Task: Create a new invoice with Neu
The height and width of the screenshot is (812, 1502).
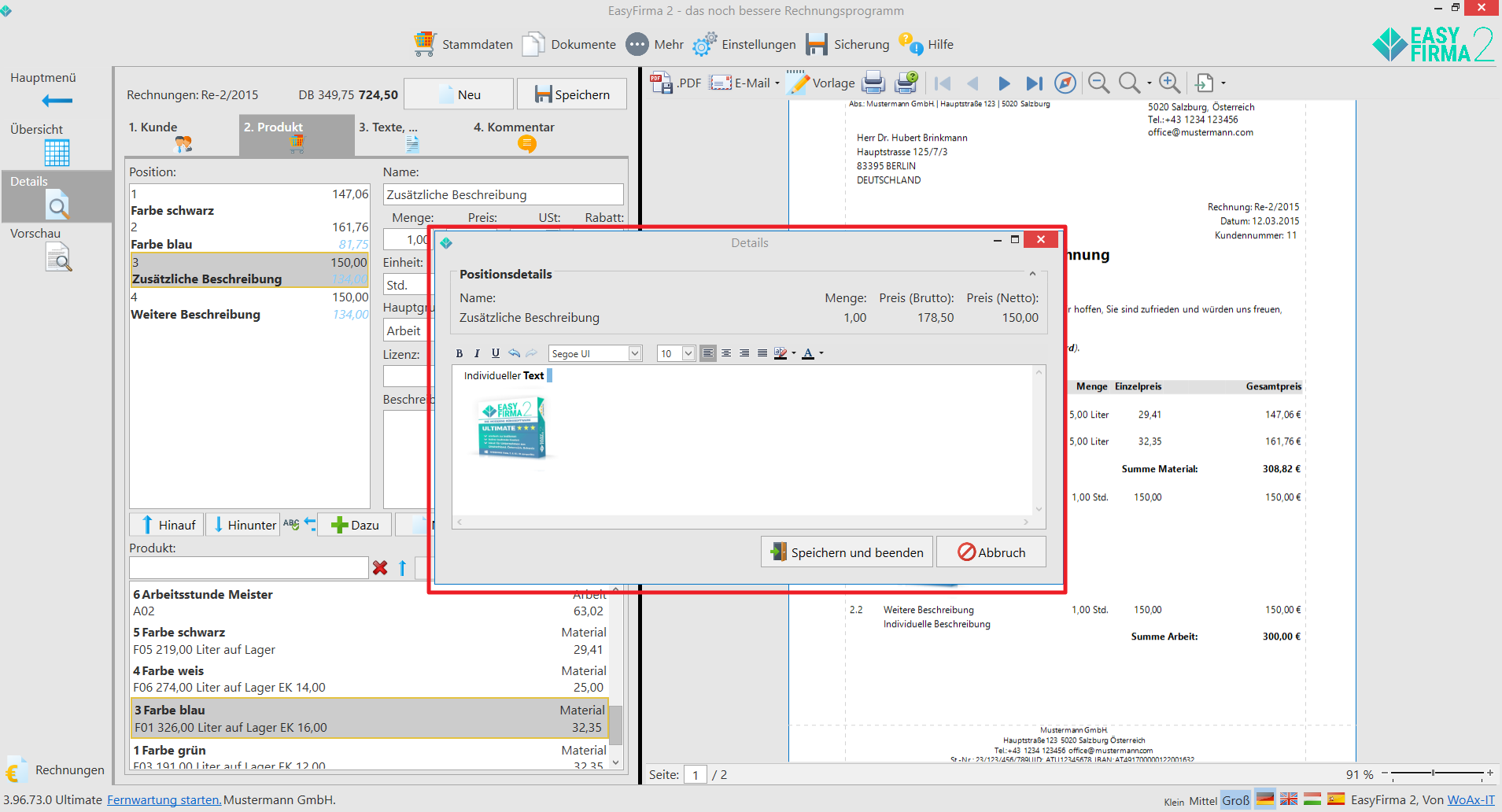Action: coord(459,94)
